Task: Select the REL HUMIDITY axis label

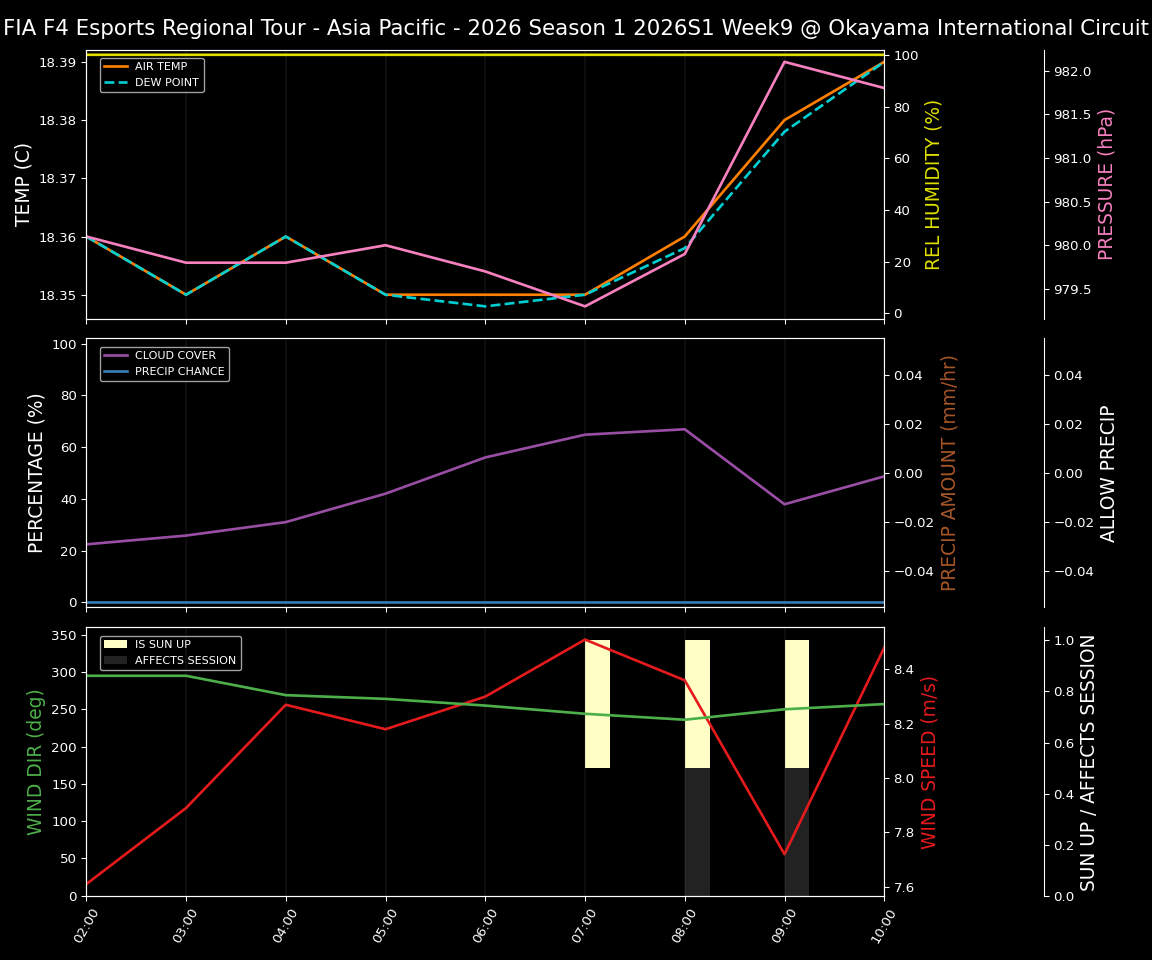Action: tap(933, 181)
